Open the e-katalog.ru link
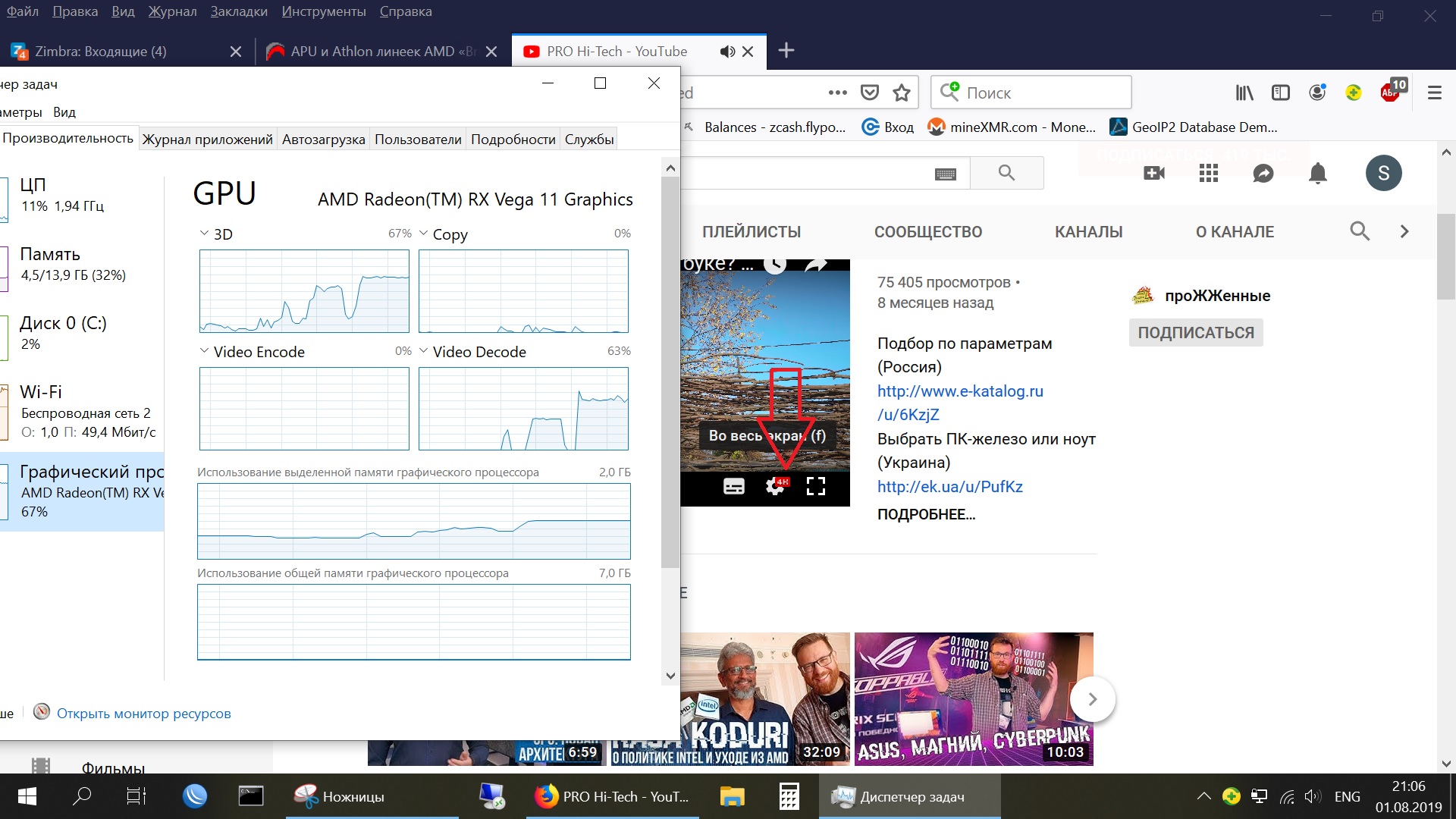Screen dimensions: 1456x819 point(960,391)
